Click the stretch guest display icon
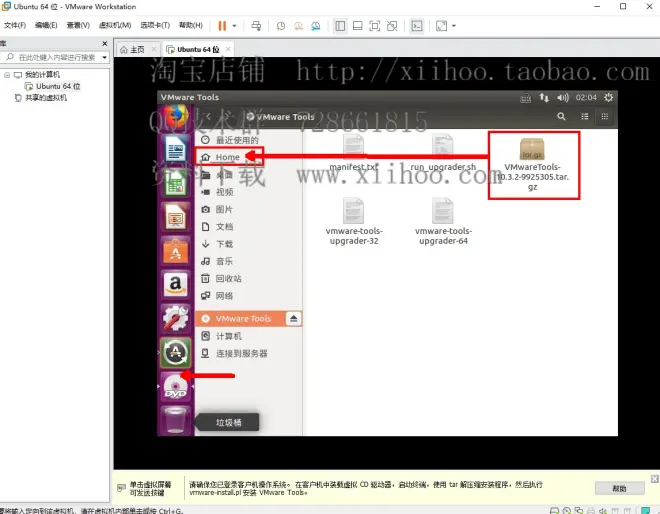Viewport: 660px width, 514px height. (x=442, y=26)
